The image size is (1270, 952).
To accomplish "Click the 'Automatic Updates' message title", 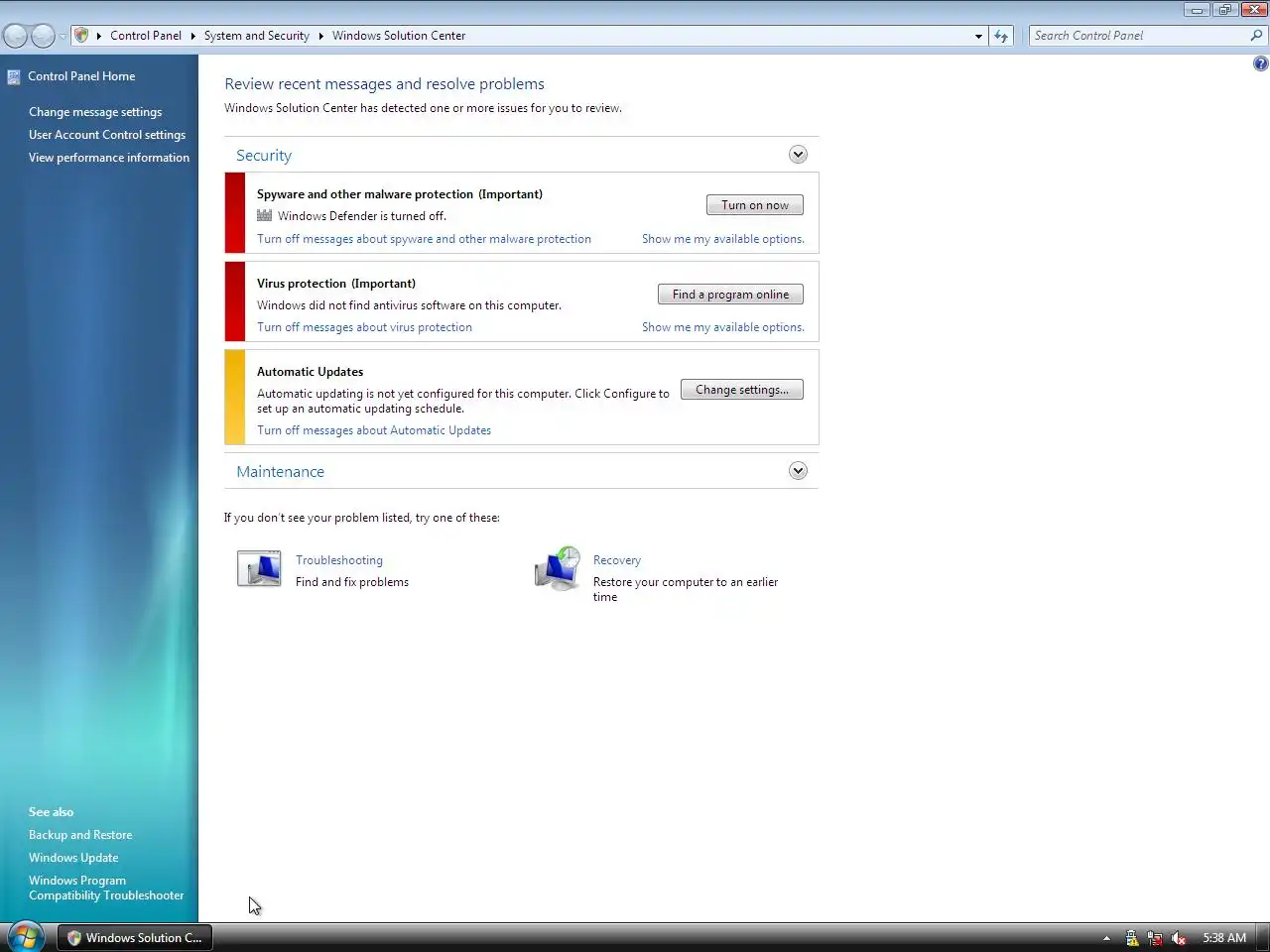I will pos(311,372).
